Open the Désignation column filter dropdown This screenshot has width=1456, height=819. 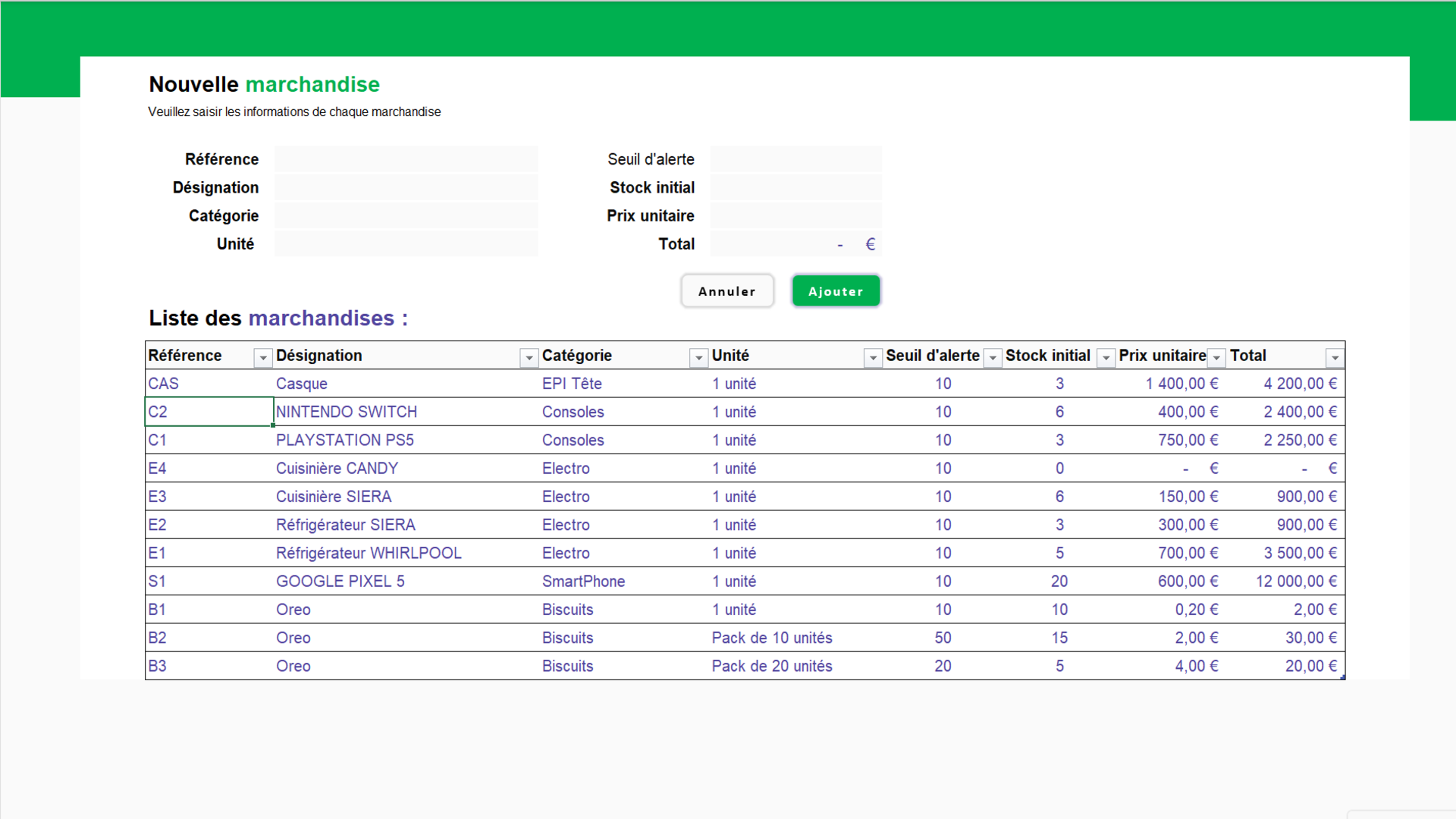529,357
